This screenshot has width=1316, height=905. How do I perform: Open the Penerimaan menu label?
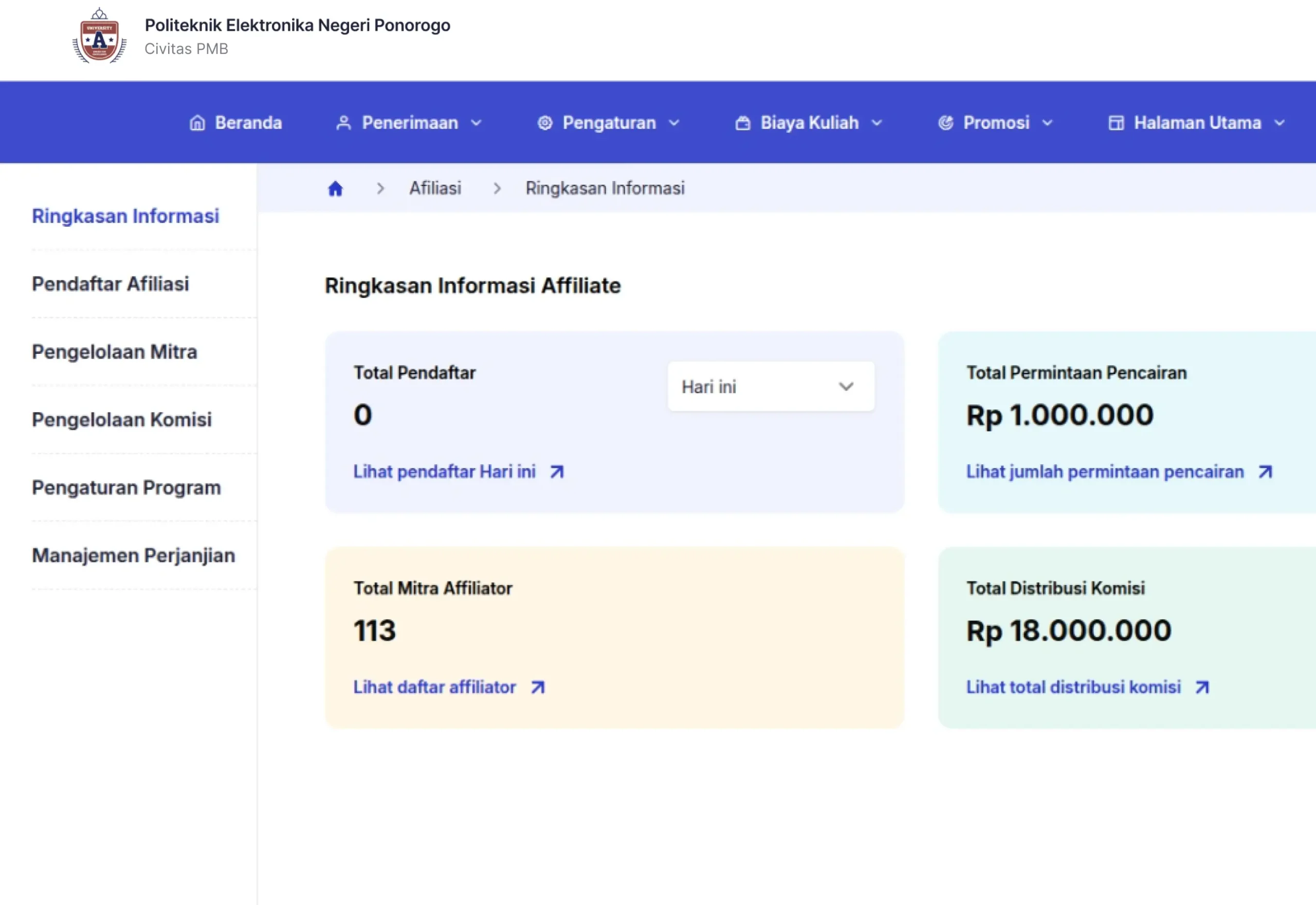(410, 123)
